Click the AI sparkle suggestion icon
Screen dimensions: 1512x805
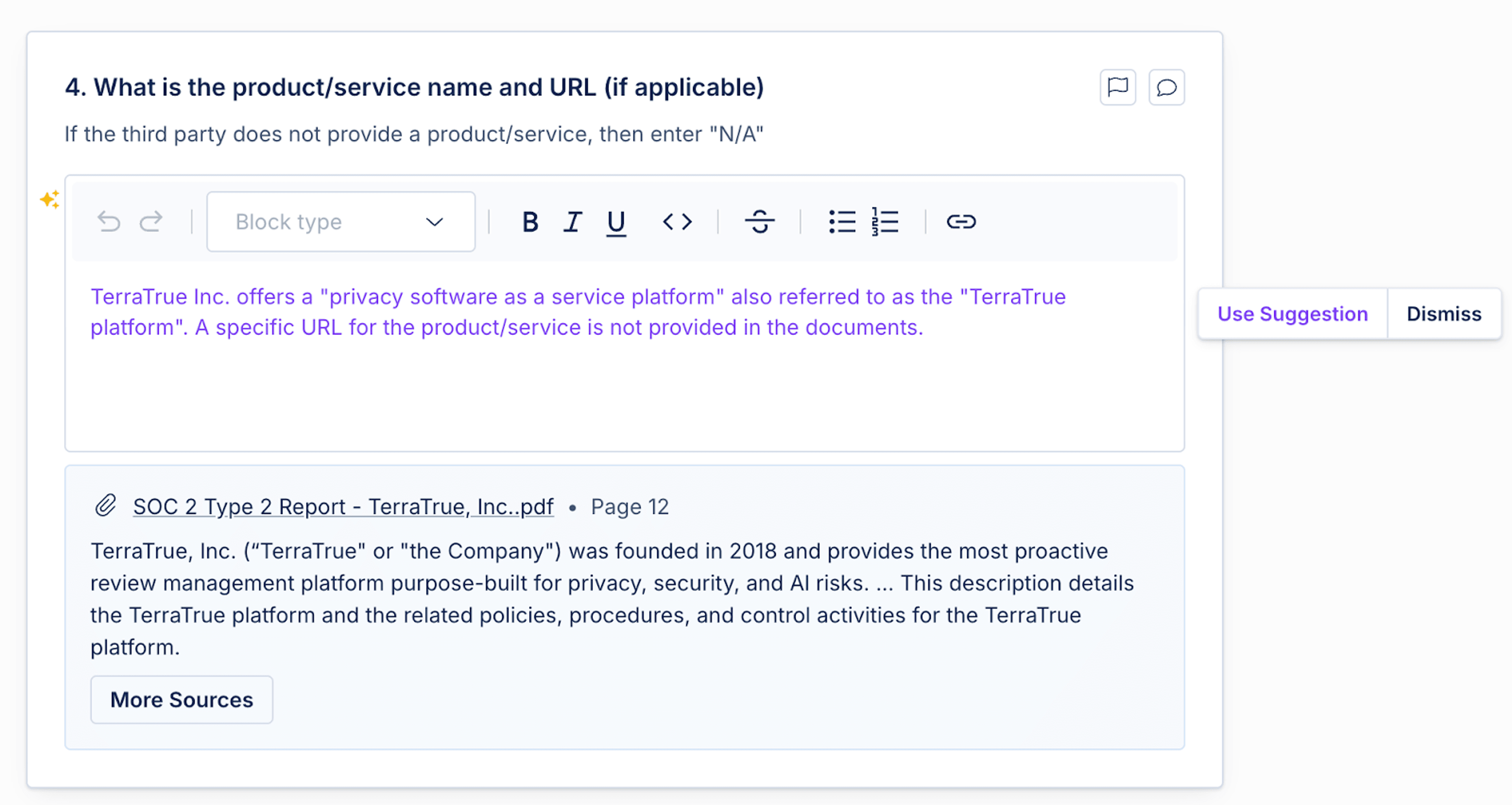click(x=50, y=200)
